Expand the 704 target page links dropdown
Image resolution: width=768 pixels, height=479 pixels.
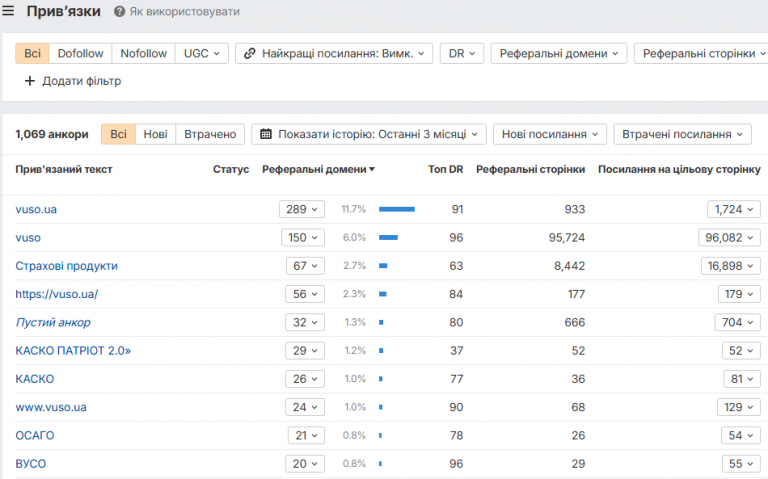(x=738, y=323)
